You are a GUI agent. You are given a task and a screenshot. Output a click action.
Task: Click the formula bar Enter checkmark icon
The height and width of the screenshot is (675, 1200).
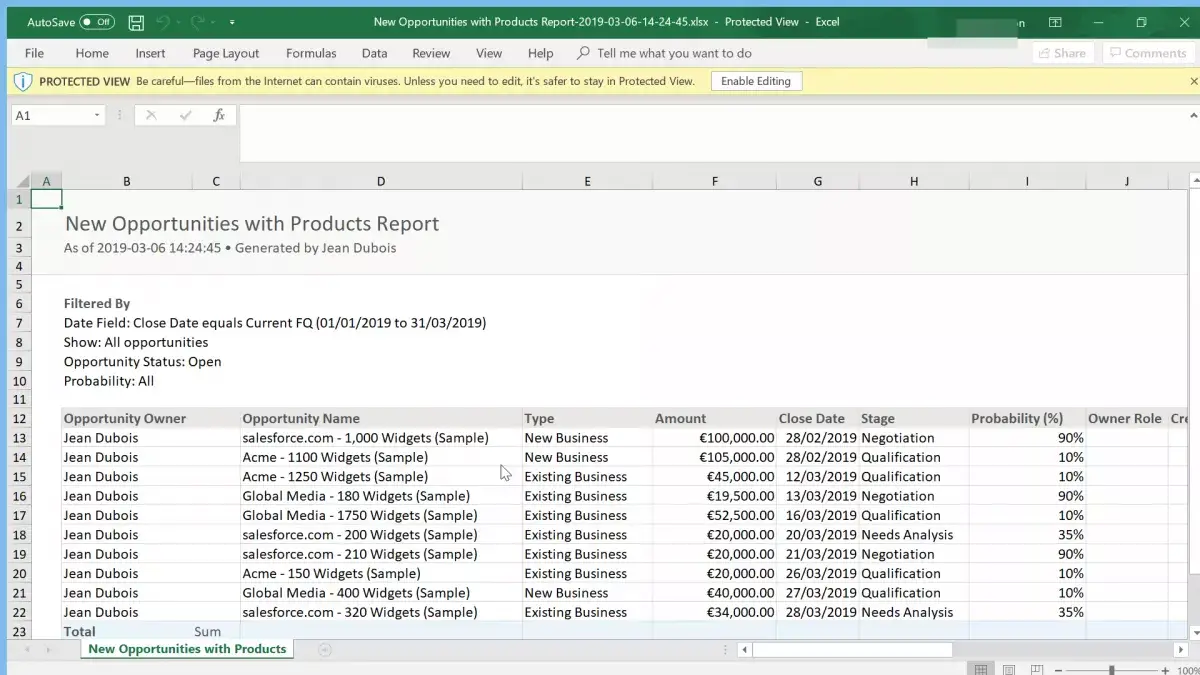tap(185, 115)
